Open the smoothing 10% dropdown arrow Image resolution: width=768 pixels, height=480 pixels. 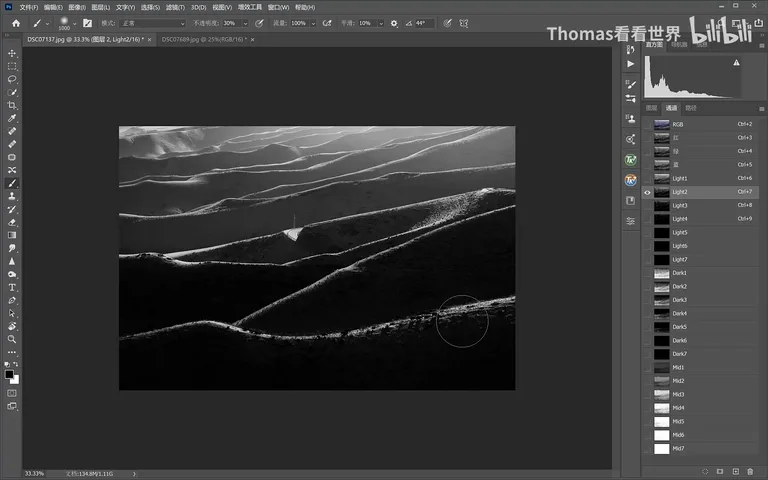[381, 23]
